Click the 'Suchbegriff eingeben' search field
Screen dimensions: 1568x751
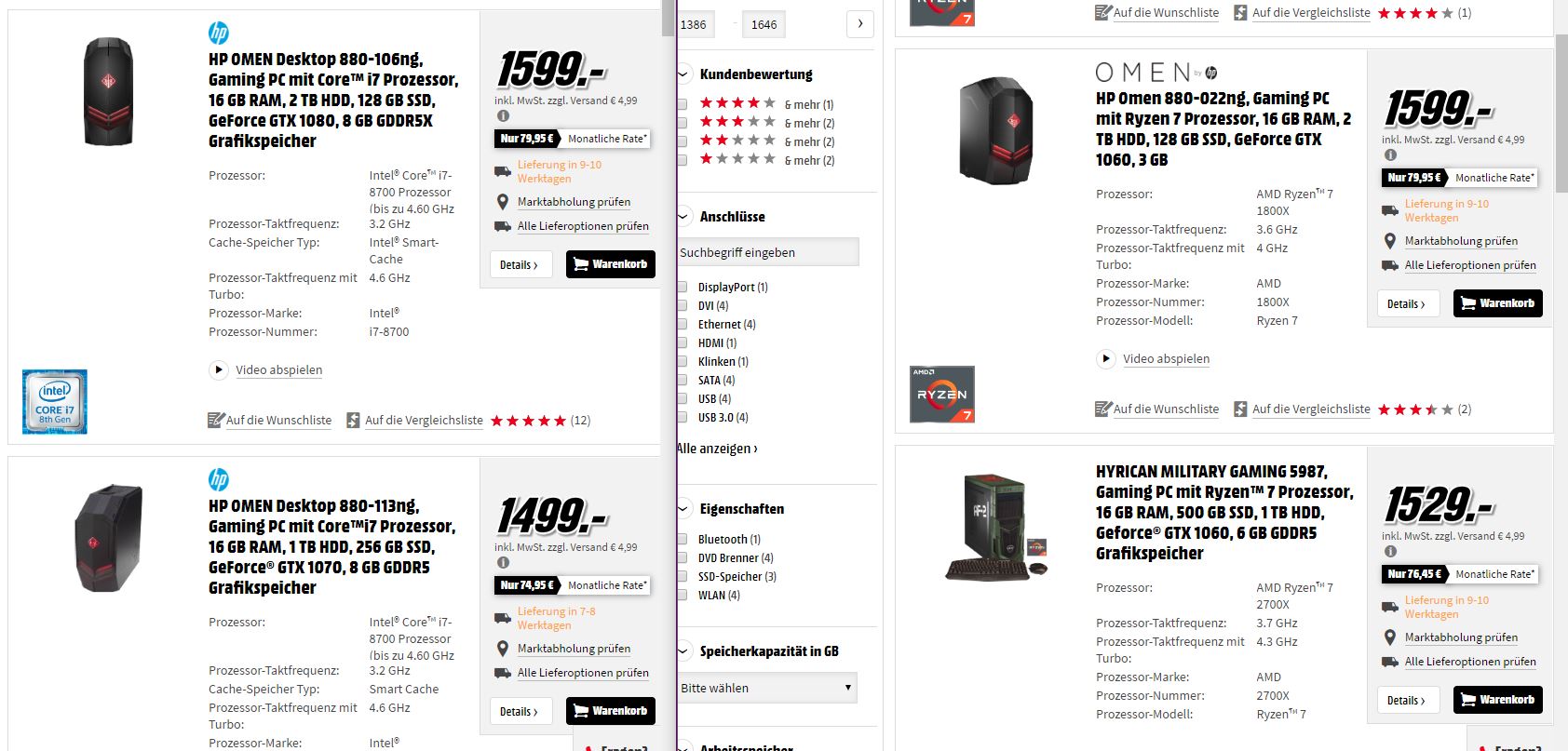[768, 252]
